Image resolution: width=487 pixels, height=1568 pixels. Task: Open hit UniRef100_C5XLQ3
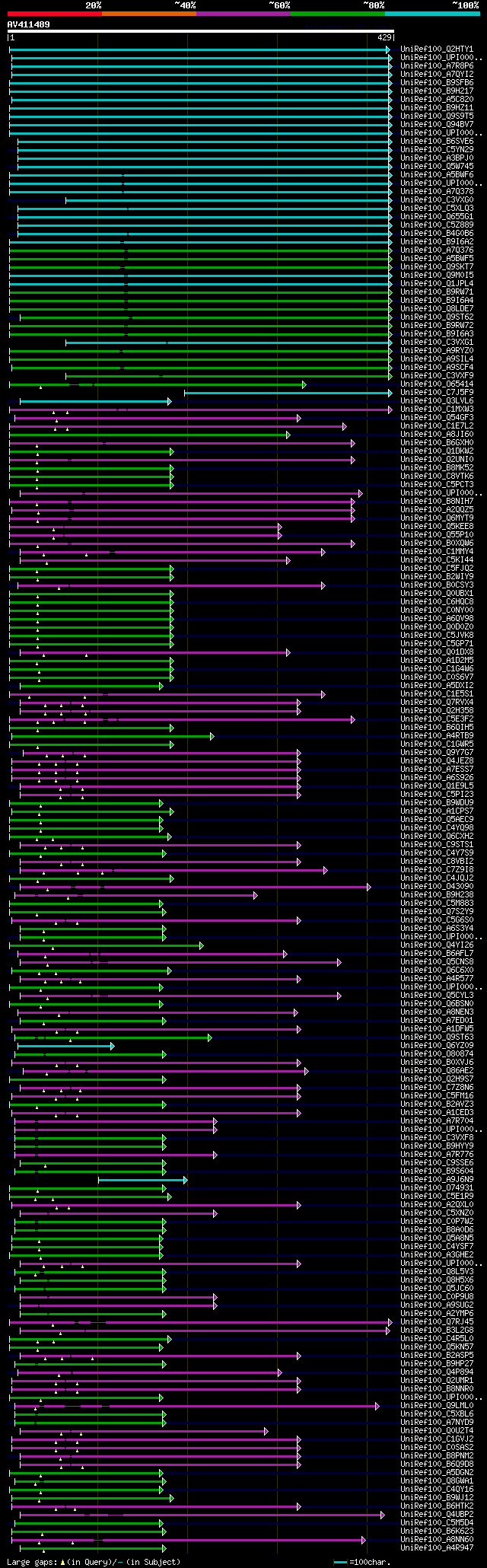click(x=437, y=209)
